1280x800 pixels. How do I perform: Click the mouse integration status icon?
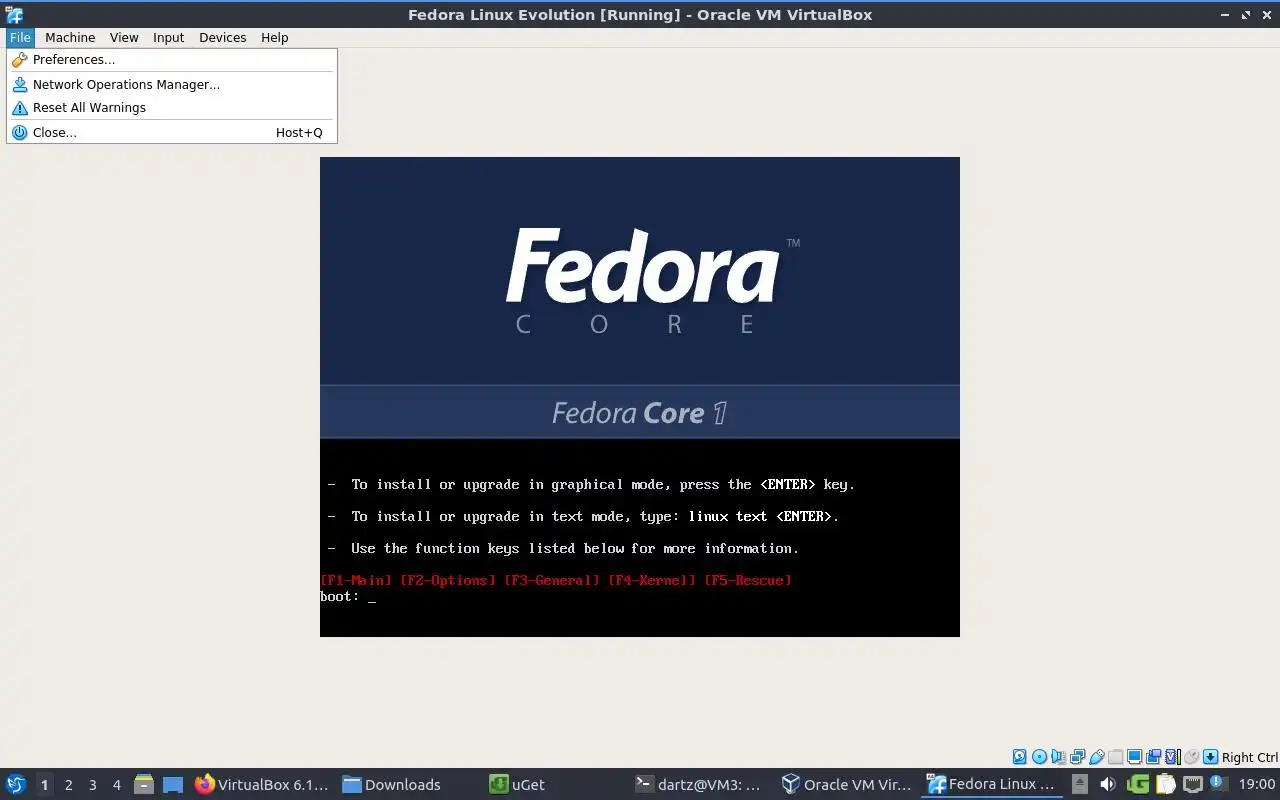click(1191, 757)
